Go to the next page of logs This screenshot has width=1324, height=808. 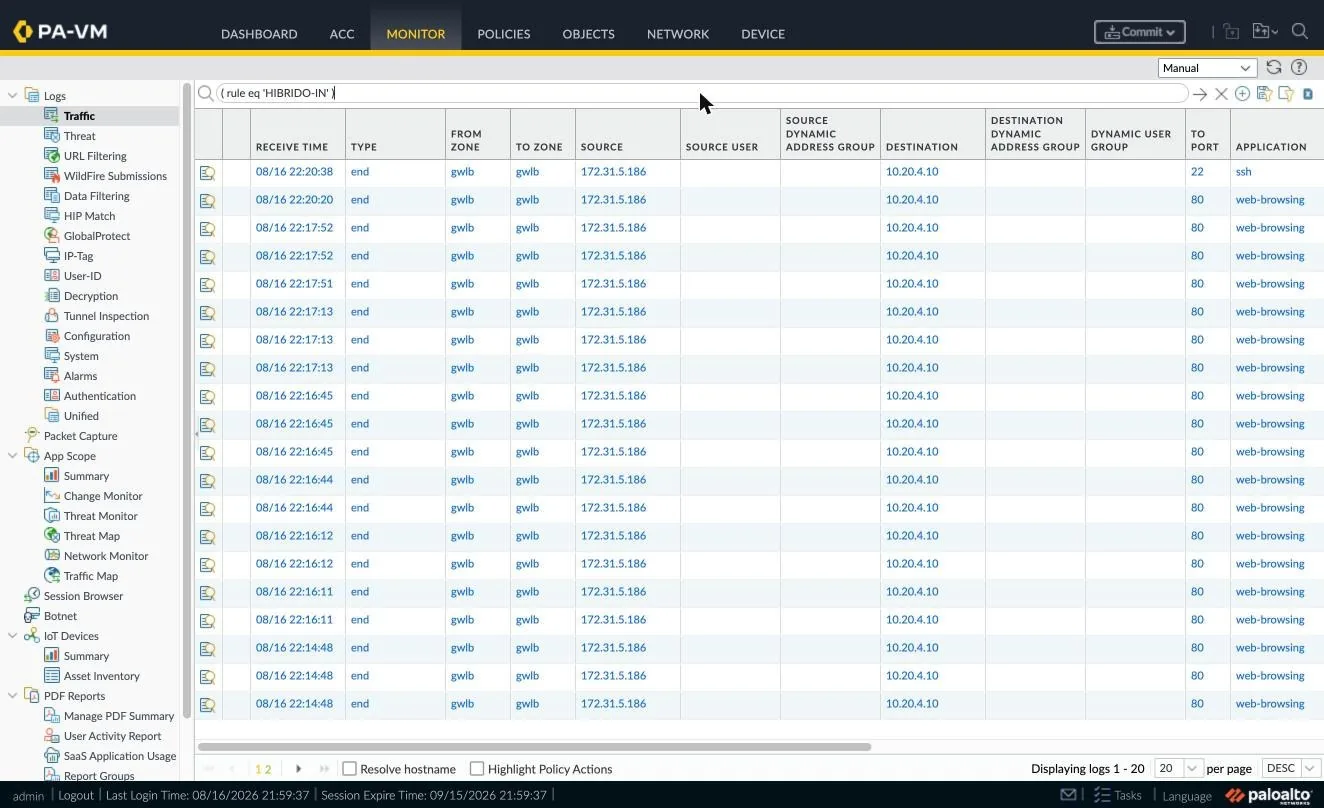tap(298, 769)
